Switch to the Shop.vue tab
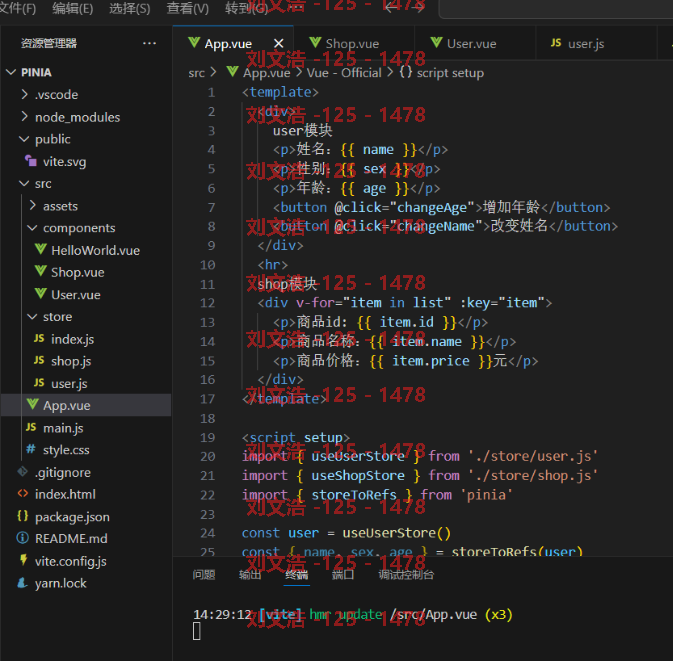 click(x=352, y=43)
